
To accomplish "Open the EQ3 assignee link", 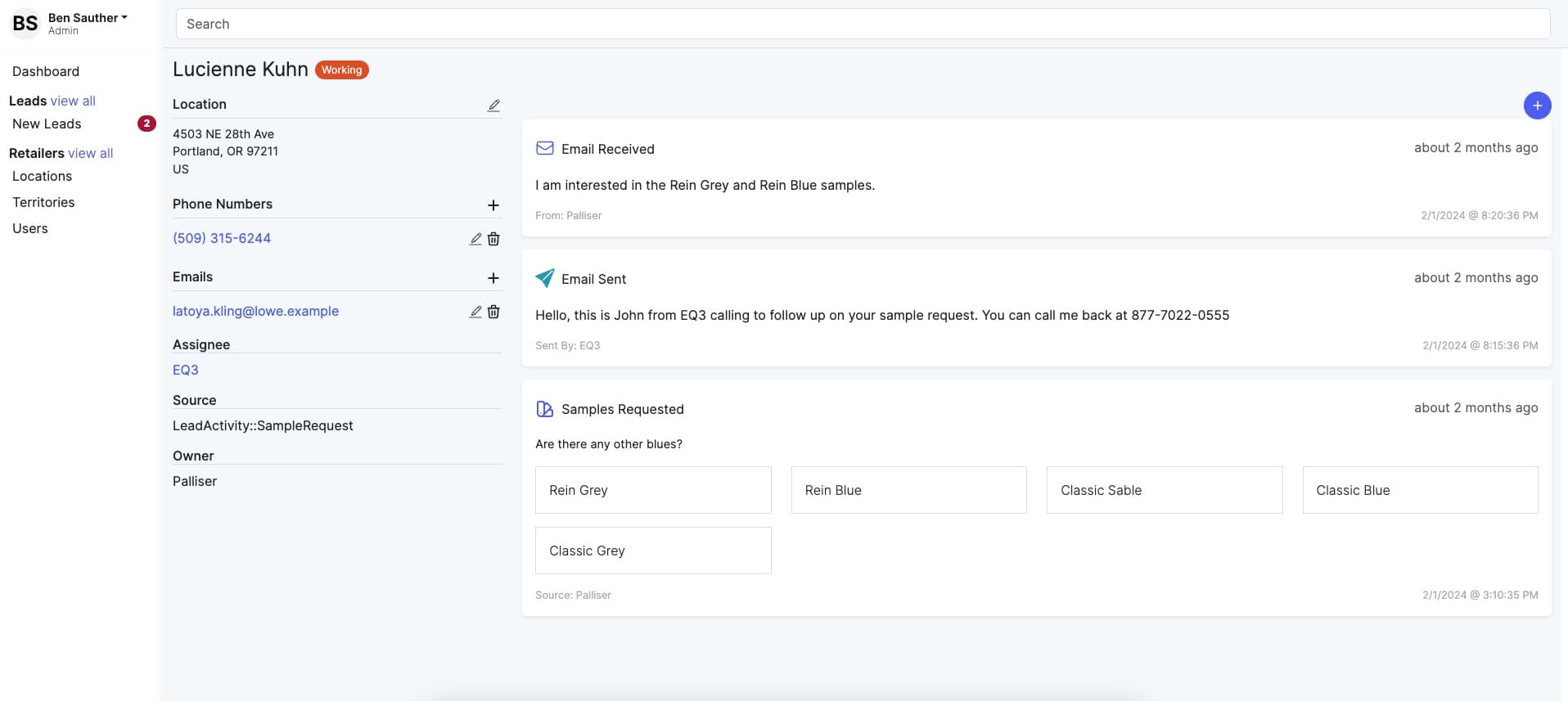I will (186, 371).
